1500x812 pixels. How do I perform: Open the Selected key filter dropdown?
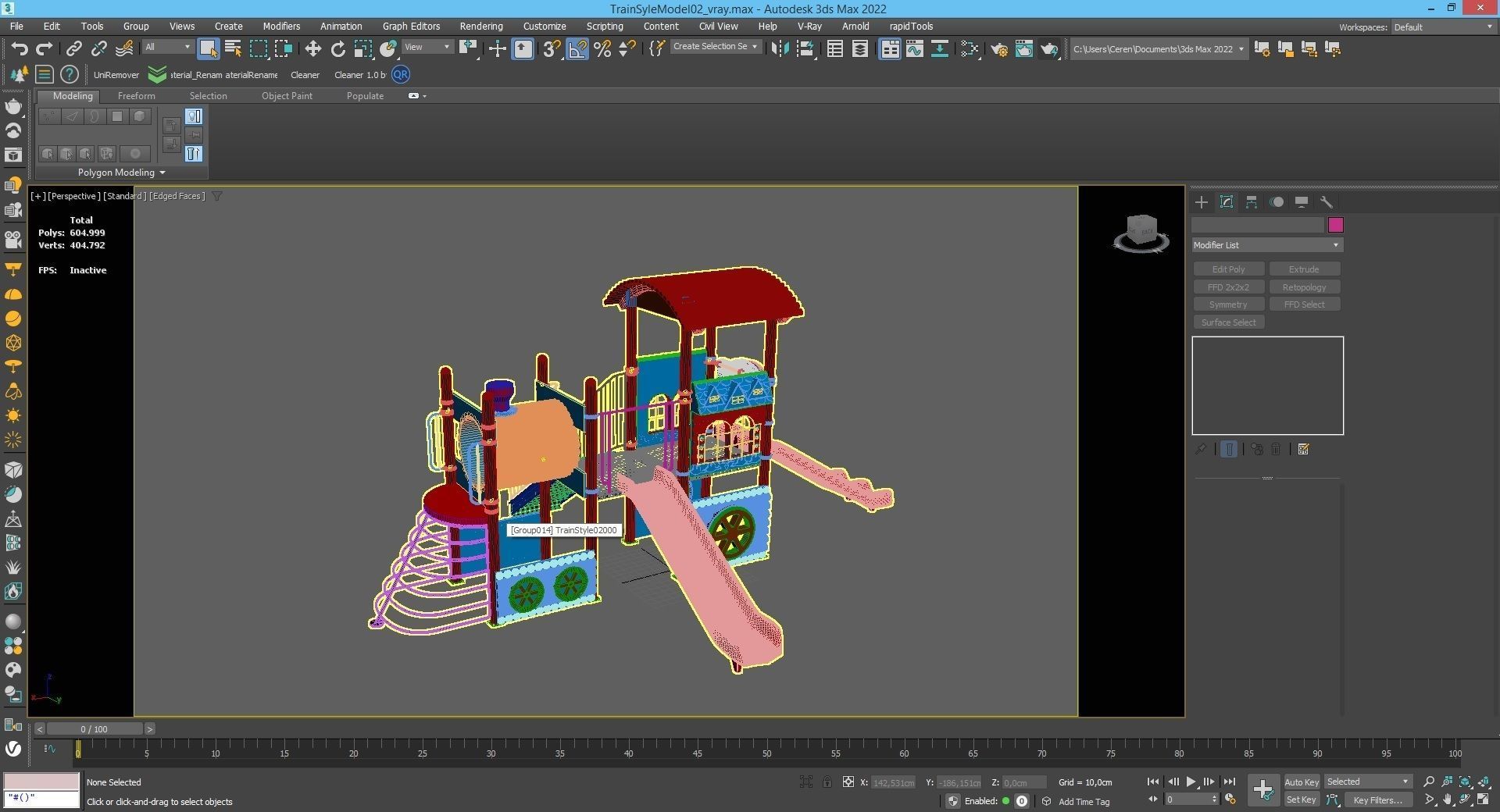click(1368, 782)
